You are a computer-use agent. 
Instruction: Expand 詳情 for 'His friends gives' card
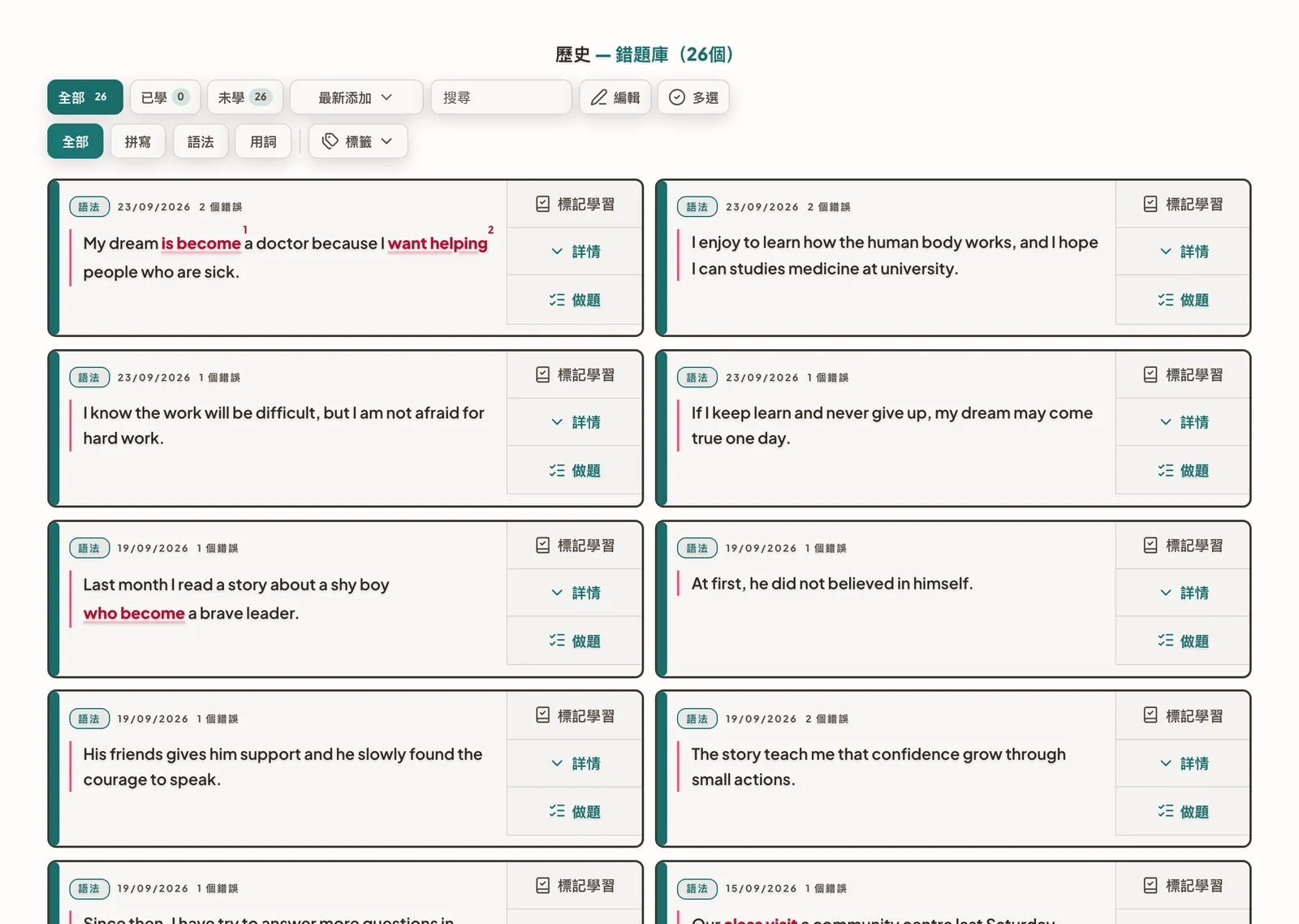(575, 763)
